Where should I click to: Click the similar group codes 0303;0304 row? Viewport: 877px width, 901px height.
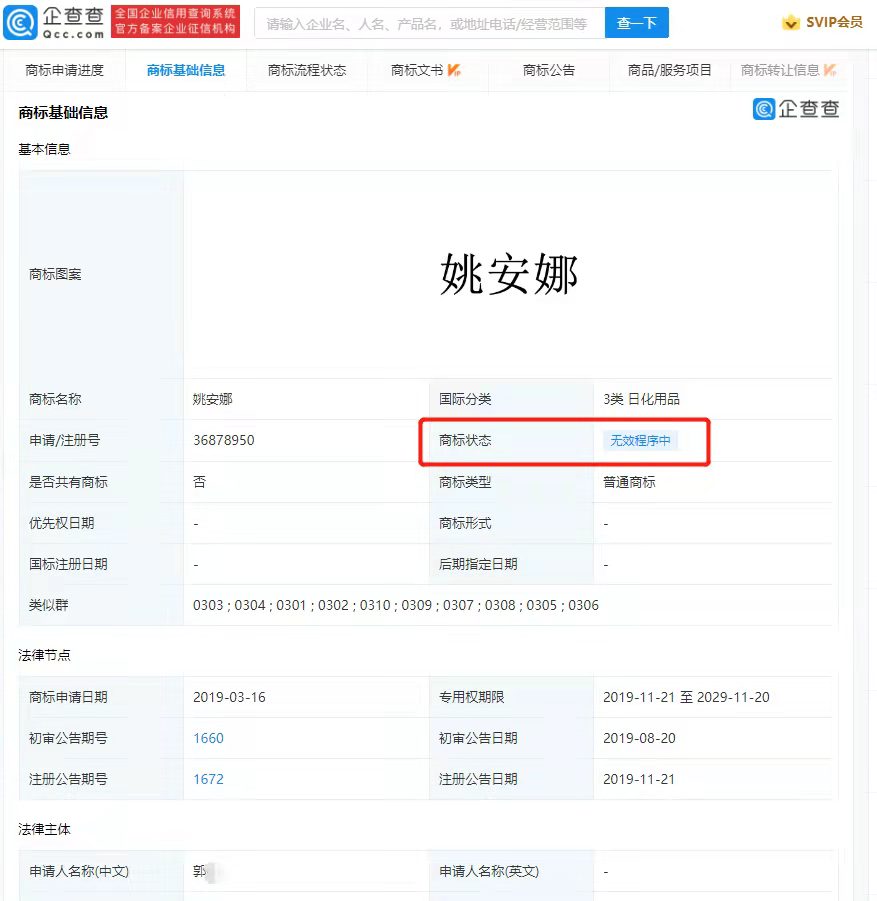pyautogui.click(x=396, y=605)
